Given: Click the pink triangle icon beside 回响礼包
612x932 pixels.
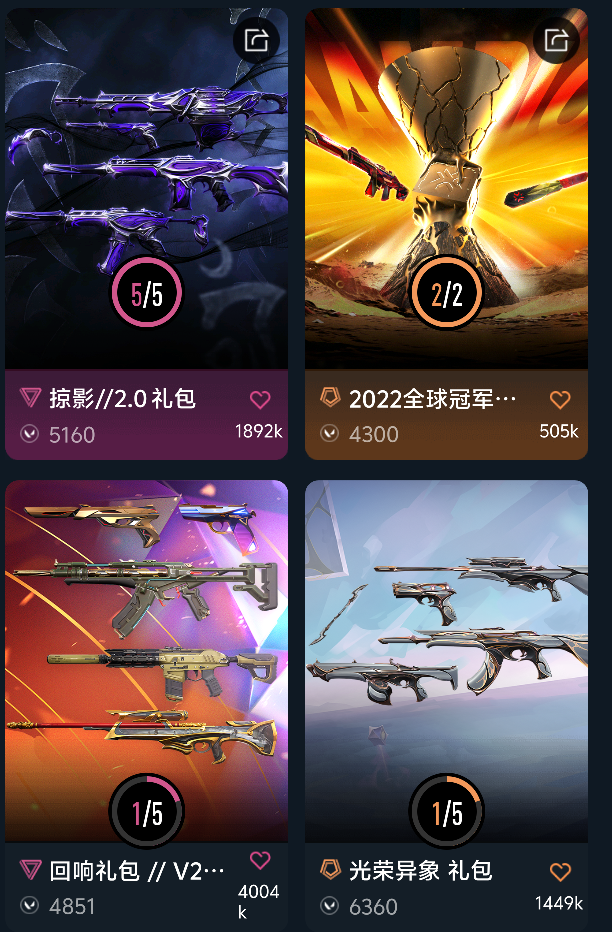Looking at the screenshot, I should [30, 869].
